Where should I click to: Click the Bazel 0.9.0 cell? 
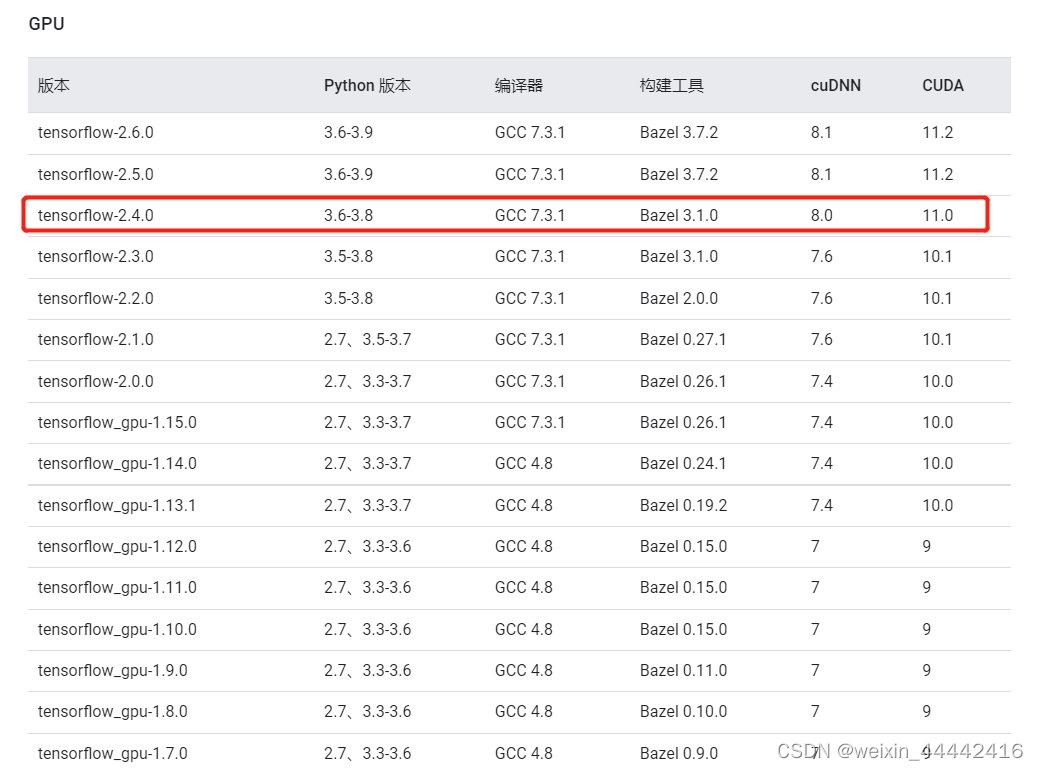point(679,753)
